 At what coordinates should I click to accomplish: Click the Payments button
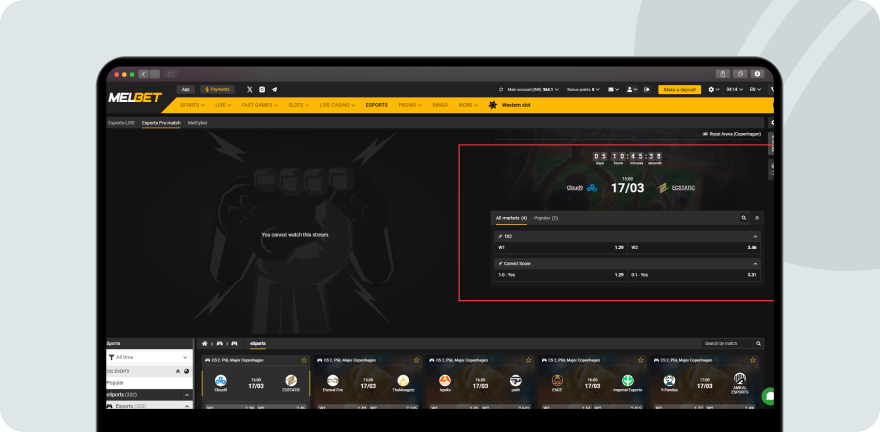(x=218, y=89)
